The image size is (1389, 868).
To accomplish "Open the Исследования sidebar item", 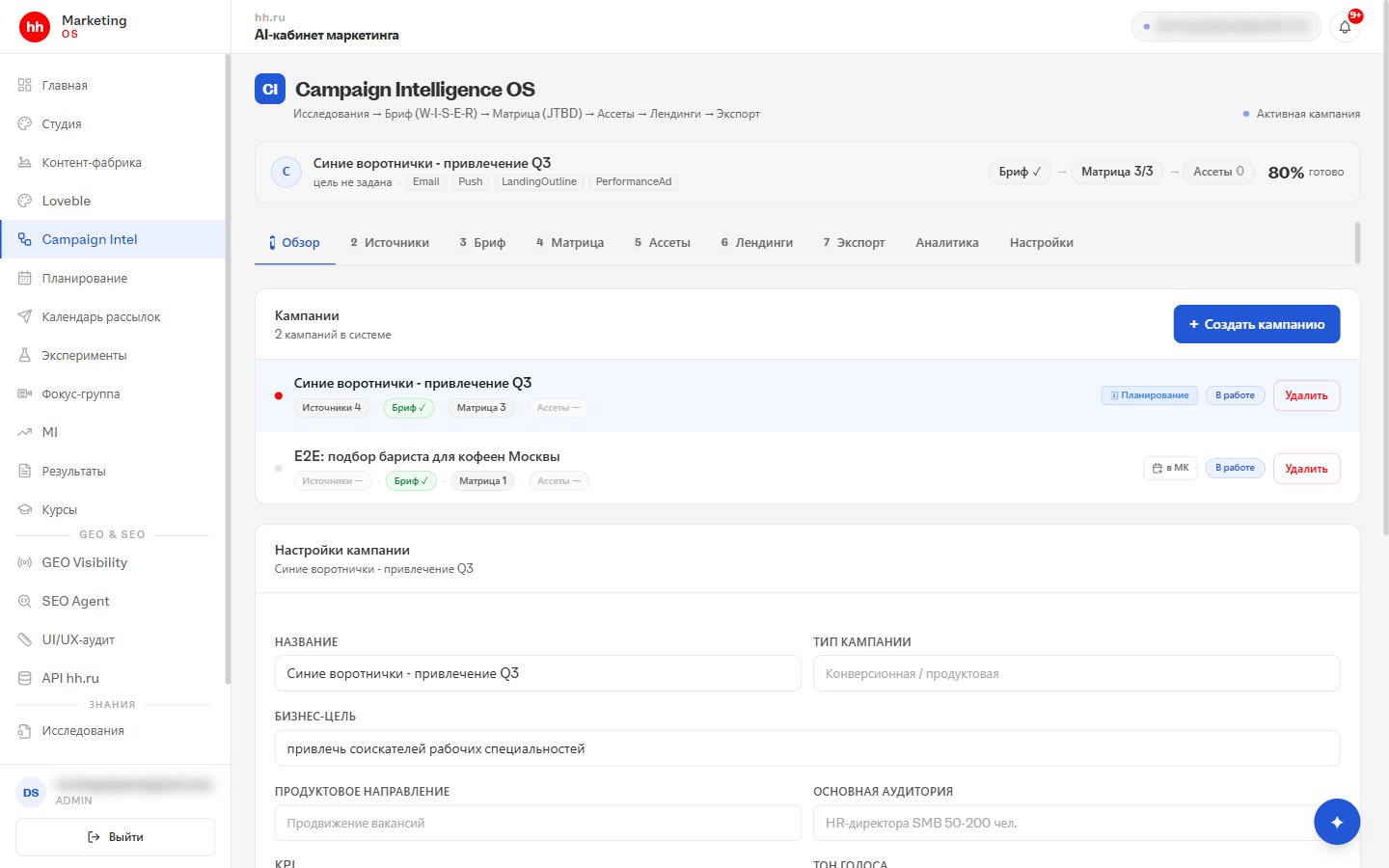I will (x=112, y=730).
